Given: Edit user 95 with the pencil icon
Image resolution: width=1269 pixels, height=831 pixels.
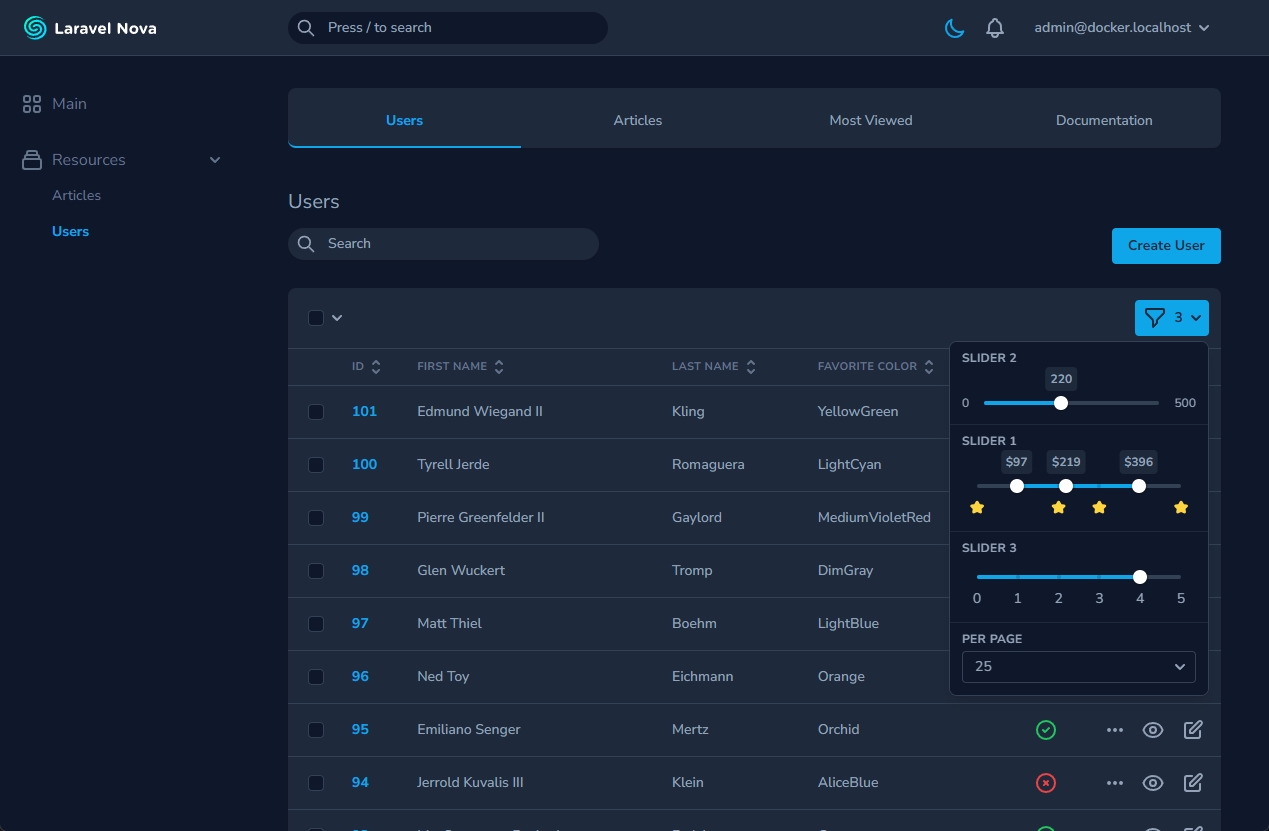Looking at the screenshot, I should point(1192,730).
